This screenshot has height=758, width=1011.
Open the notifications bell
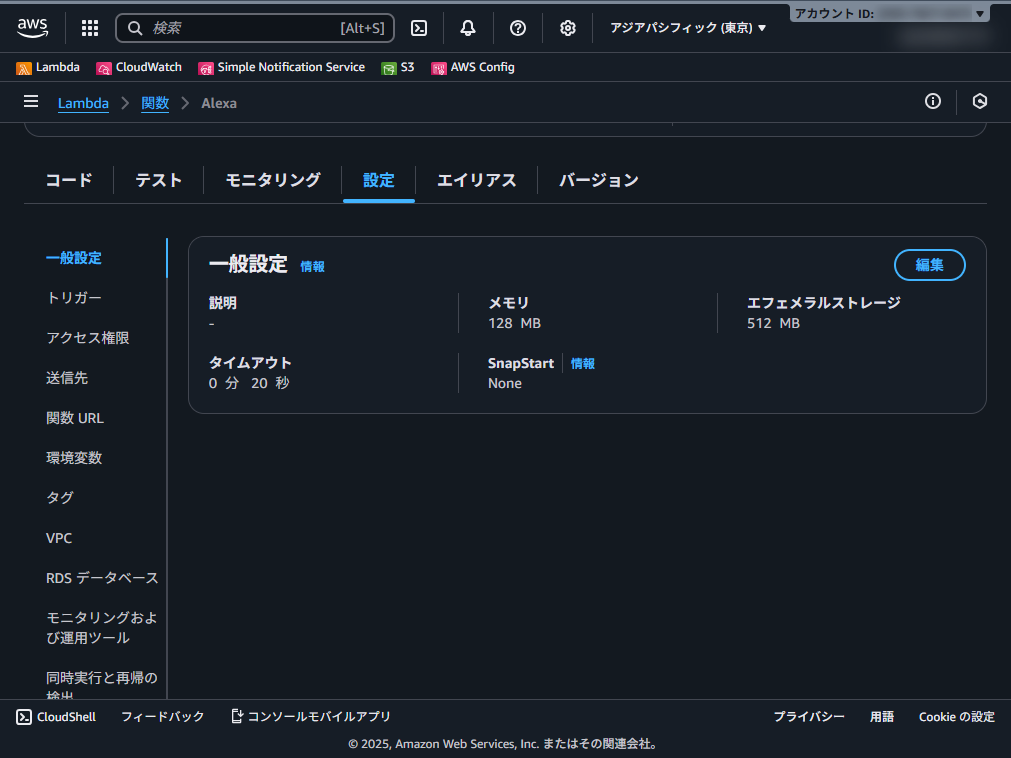tap(467, 28)
